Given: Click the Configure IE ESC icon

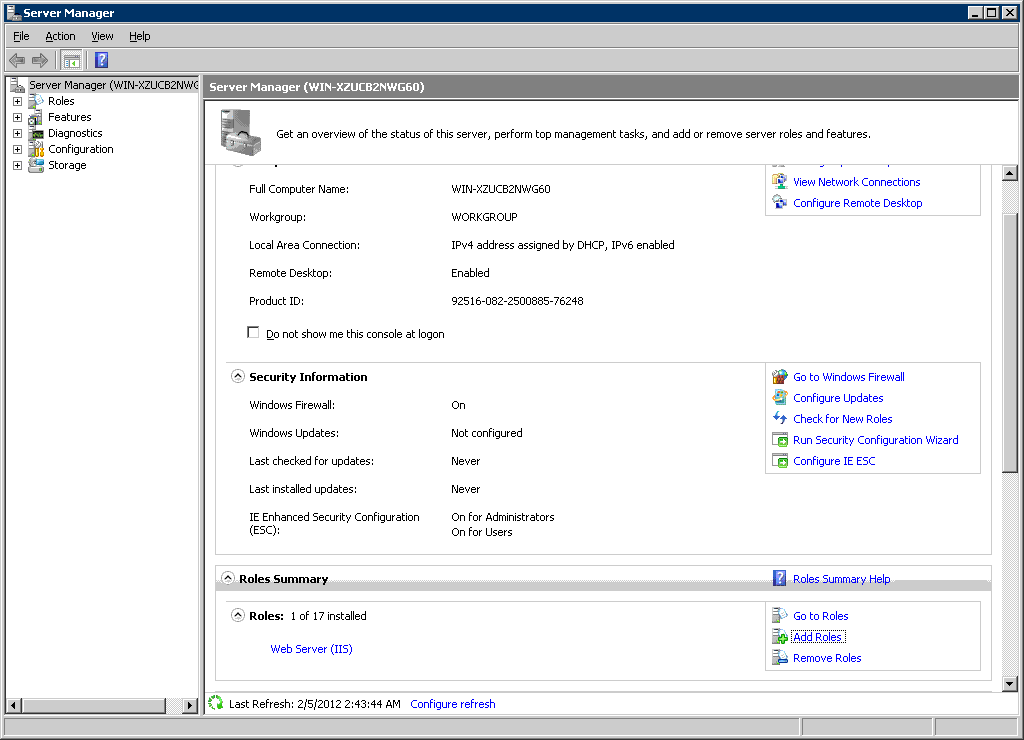Looking at the screenshot, I should (x=780, y=461).
